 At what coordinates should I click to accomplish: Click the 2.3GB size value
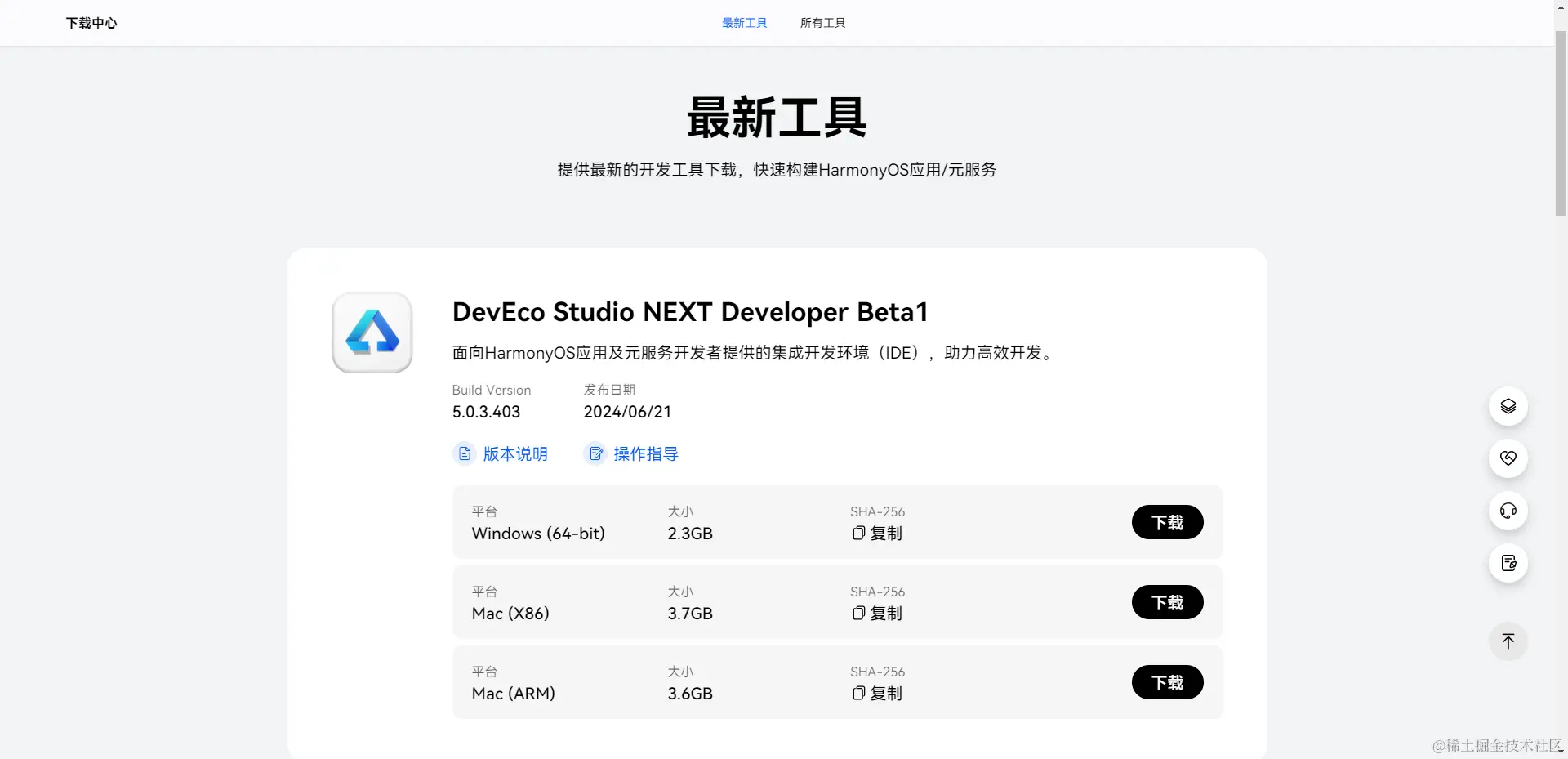[690, 534]
